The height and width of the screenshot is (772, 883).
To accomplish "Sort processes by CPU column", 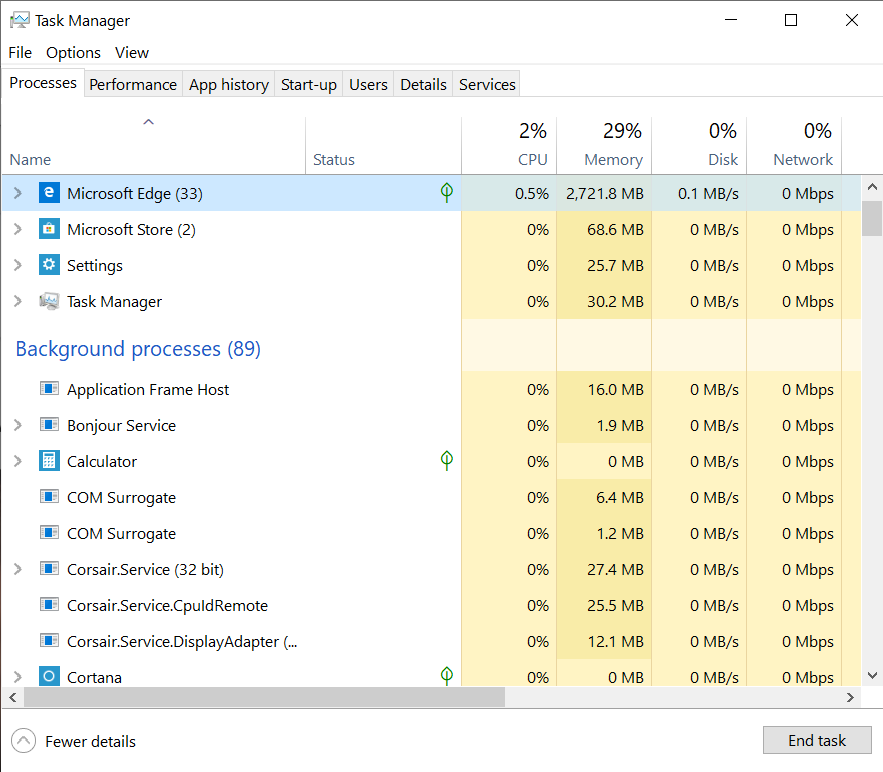I will tap(509, 145).
